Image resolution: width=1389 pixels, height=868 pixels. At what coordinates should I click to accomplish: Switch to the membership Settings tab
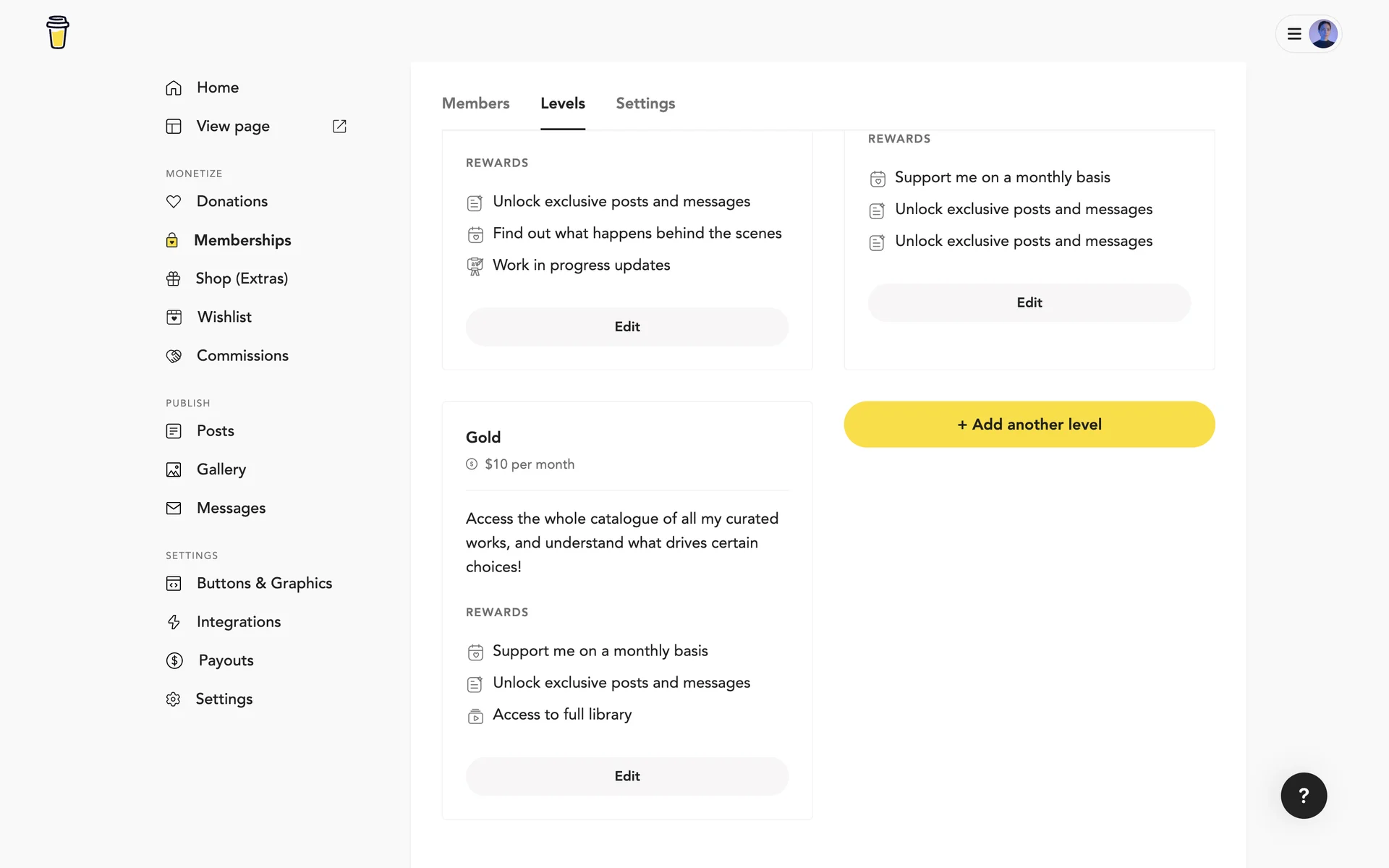click(645, 103)
